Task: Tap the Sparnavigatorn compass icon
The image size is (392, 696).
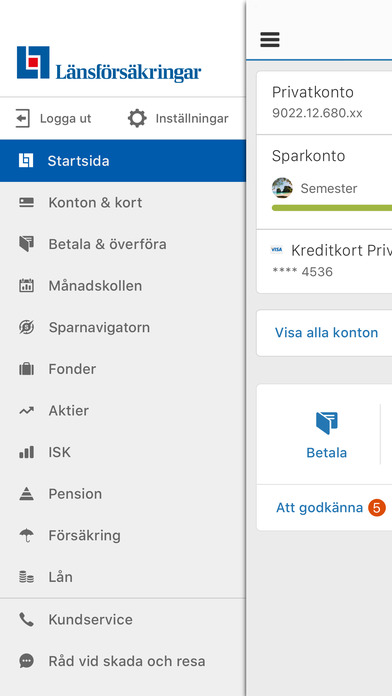Action: pyautogui.click(x=26, y=327)
